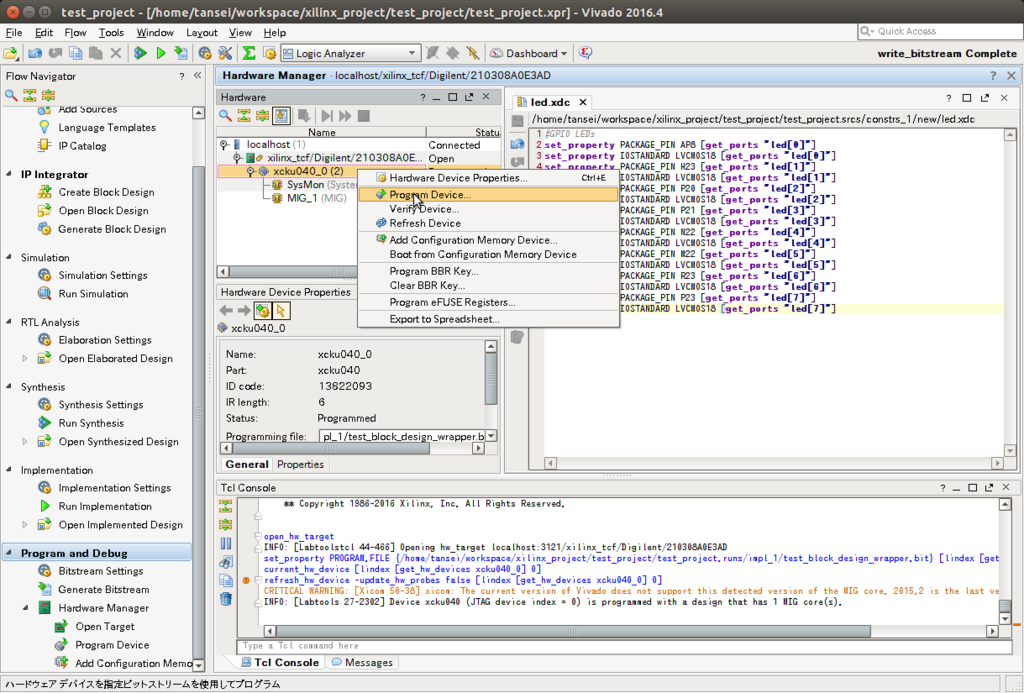Open IP Catalog in Flow Navigator
Image resolution: width=1024 pixels, height=693 pixels.
[x=82, y=146]
